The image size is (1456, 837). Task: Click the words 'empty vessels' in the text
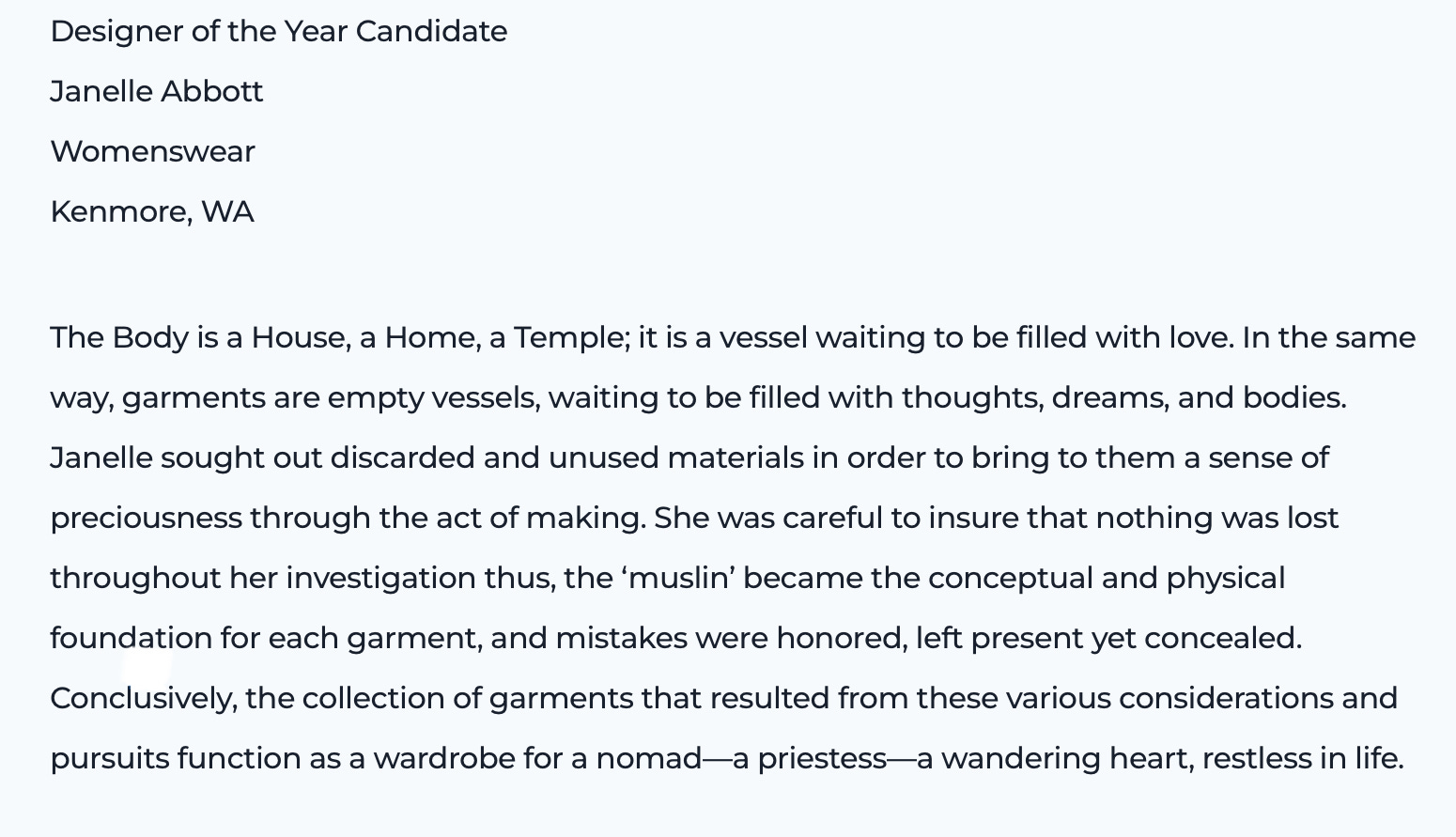[434, 398]
